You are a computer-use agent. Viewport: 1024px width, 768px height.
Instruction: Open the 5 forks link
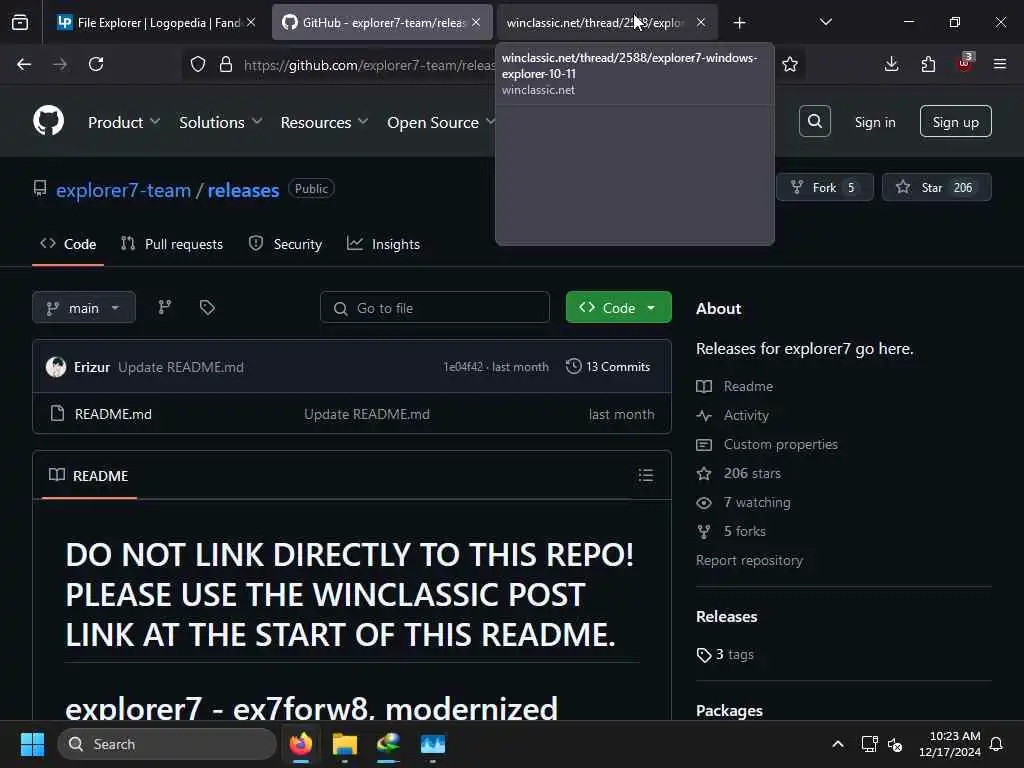[x=744, y=531]
